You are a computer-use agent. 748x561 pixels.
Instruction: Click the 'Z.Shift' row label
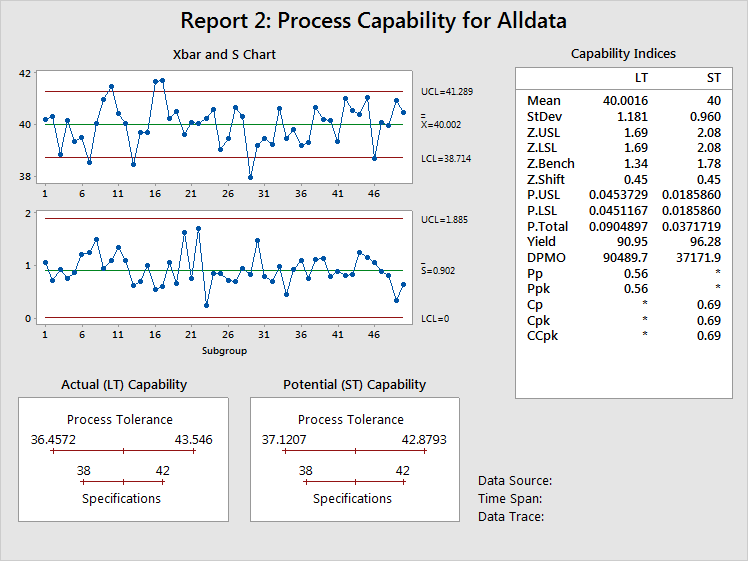(x=546, y=179)
